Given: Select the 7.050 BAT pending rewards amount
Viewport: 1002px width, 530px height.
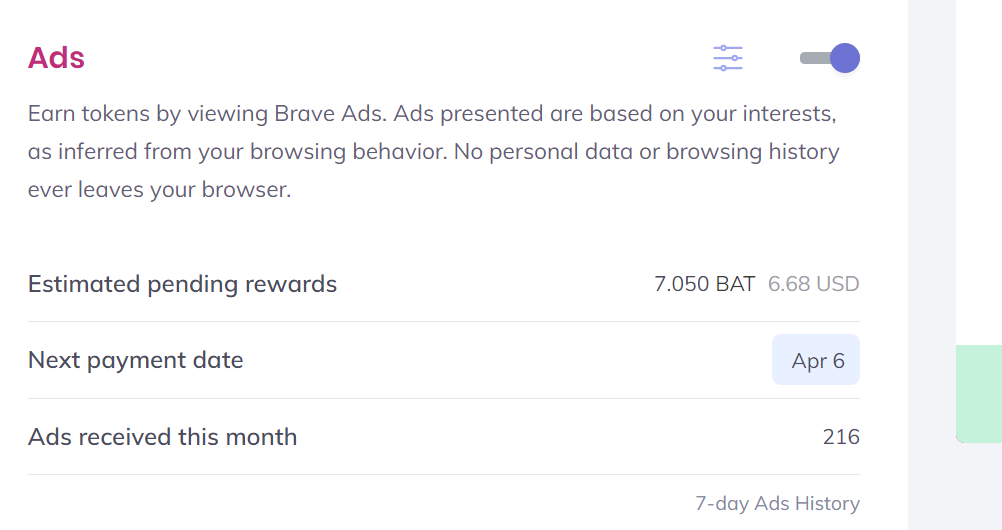Looking at the screenshot, I should (x=704, y=284).
